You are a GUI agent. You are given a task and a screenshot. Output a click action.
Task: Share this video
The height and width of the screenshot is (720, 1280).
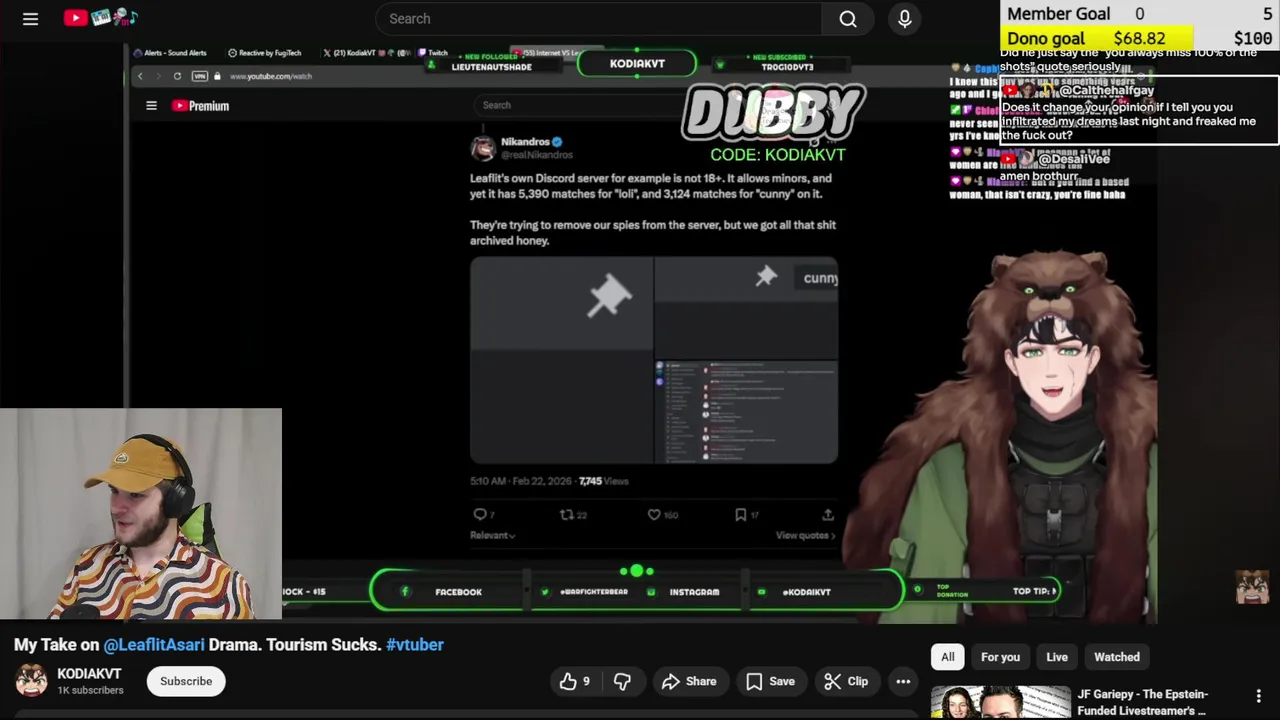pos(689,681)
